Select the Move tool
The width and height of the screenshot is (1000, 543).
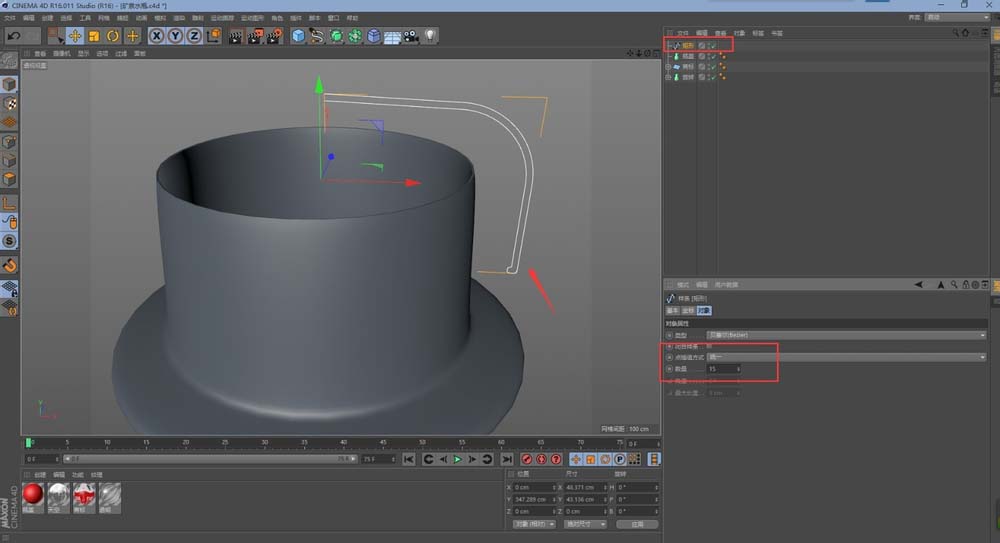(x=75, y=36)
